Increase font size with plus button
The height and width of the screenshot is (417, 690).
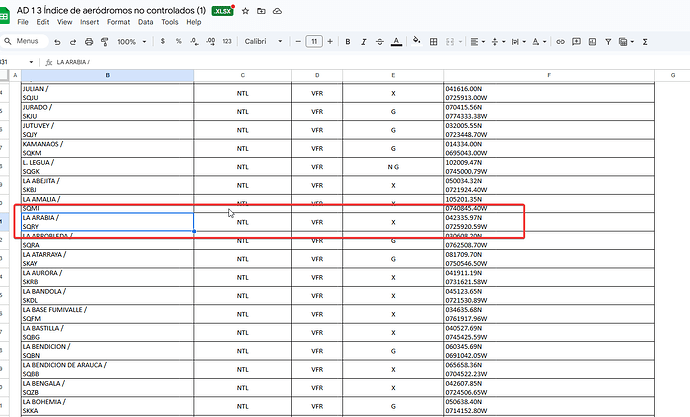tap(330, 41)
